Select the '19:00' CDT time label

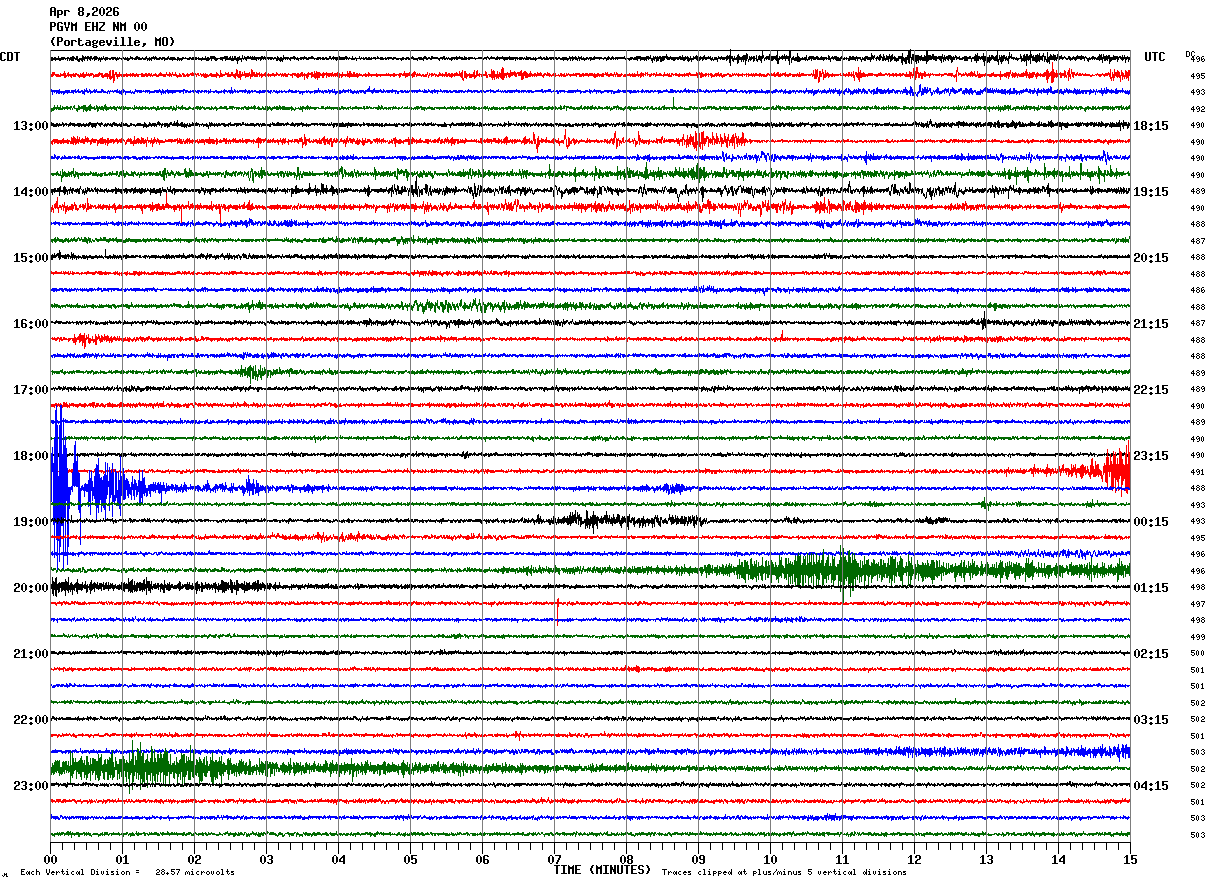coord(31,522)
